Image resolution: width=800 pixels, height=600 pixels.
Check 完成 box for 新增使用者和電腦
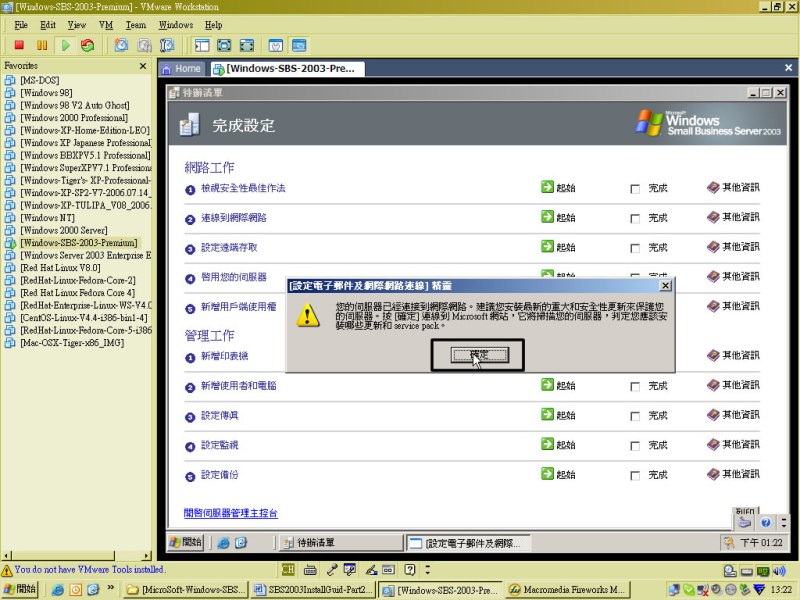635,386
